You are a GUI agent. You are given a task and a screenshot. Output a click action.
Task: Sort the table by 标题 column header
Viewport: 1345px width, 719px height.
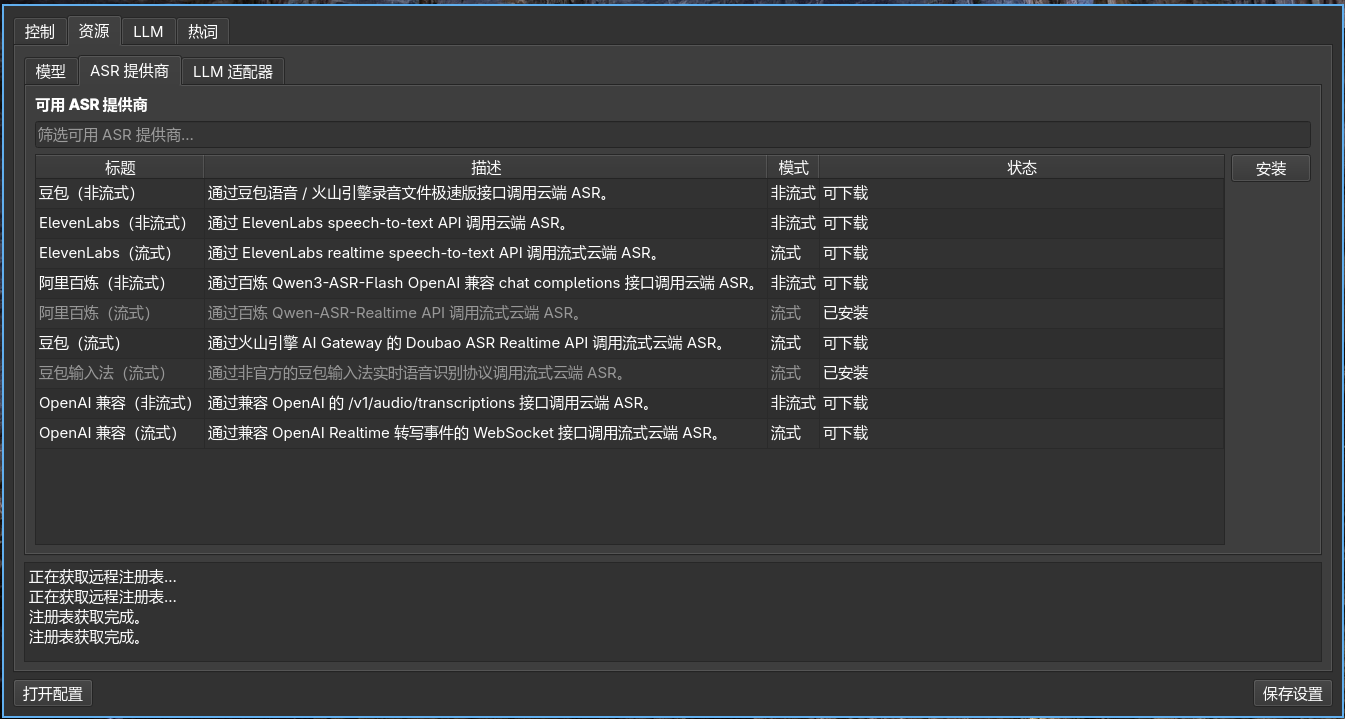(x=120, y=168)
